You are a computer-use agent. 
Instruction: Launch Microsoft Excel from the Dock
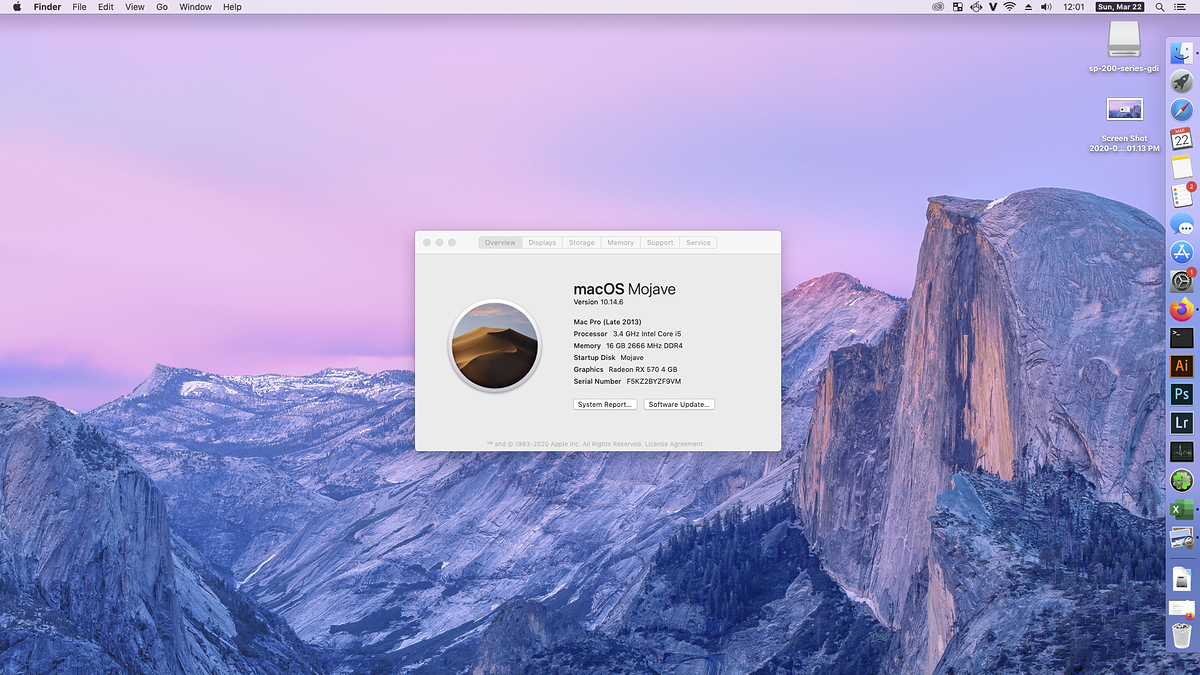pos(1182,509)
